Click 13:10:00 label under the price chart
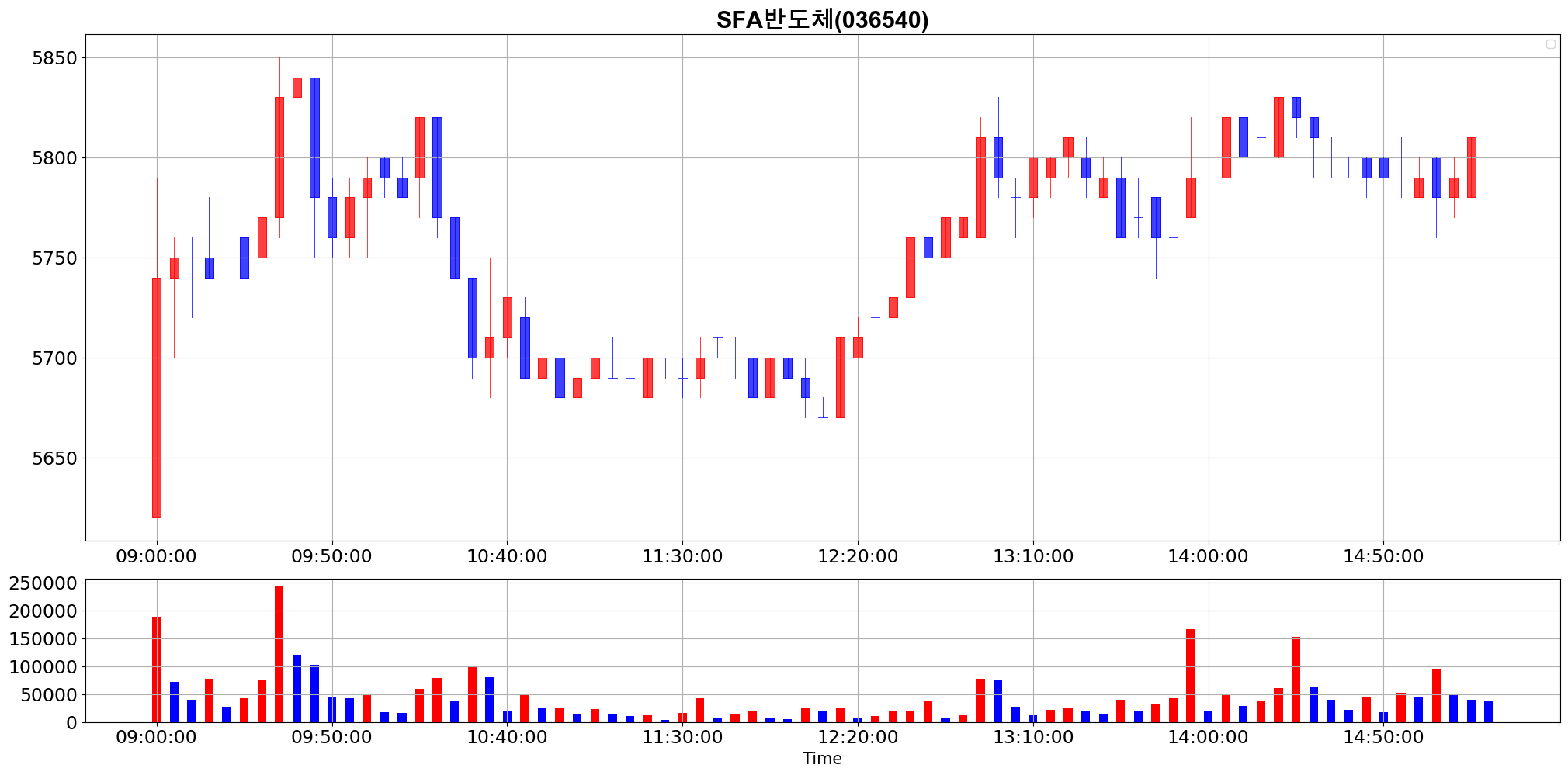The image size is (1568, 775). (1033, 556)
